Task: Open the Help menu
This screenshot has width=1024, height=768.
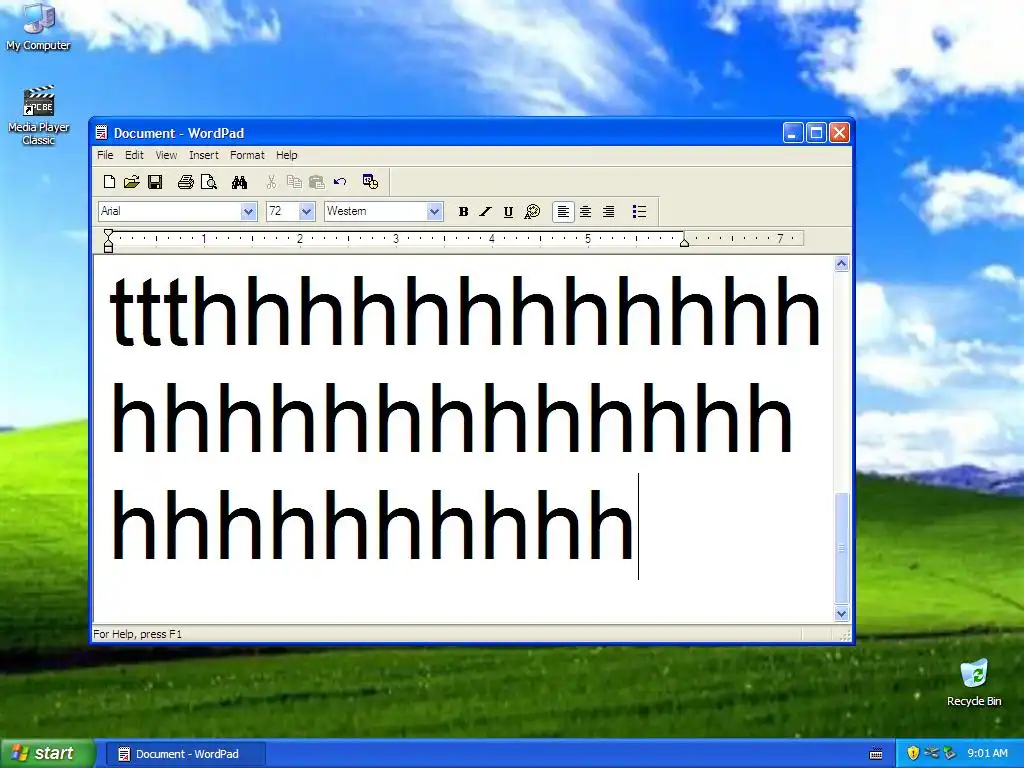Action: pyautogui.click(x=286, y=155)
